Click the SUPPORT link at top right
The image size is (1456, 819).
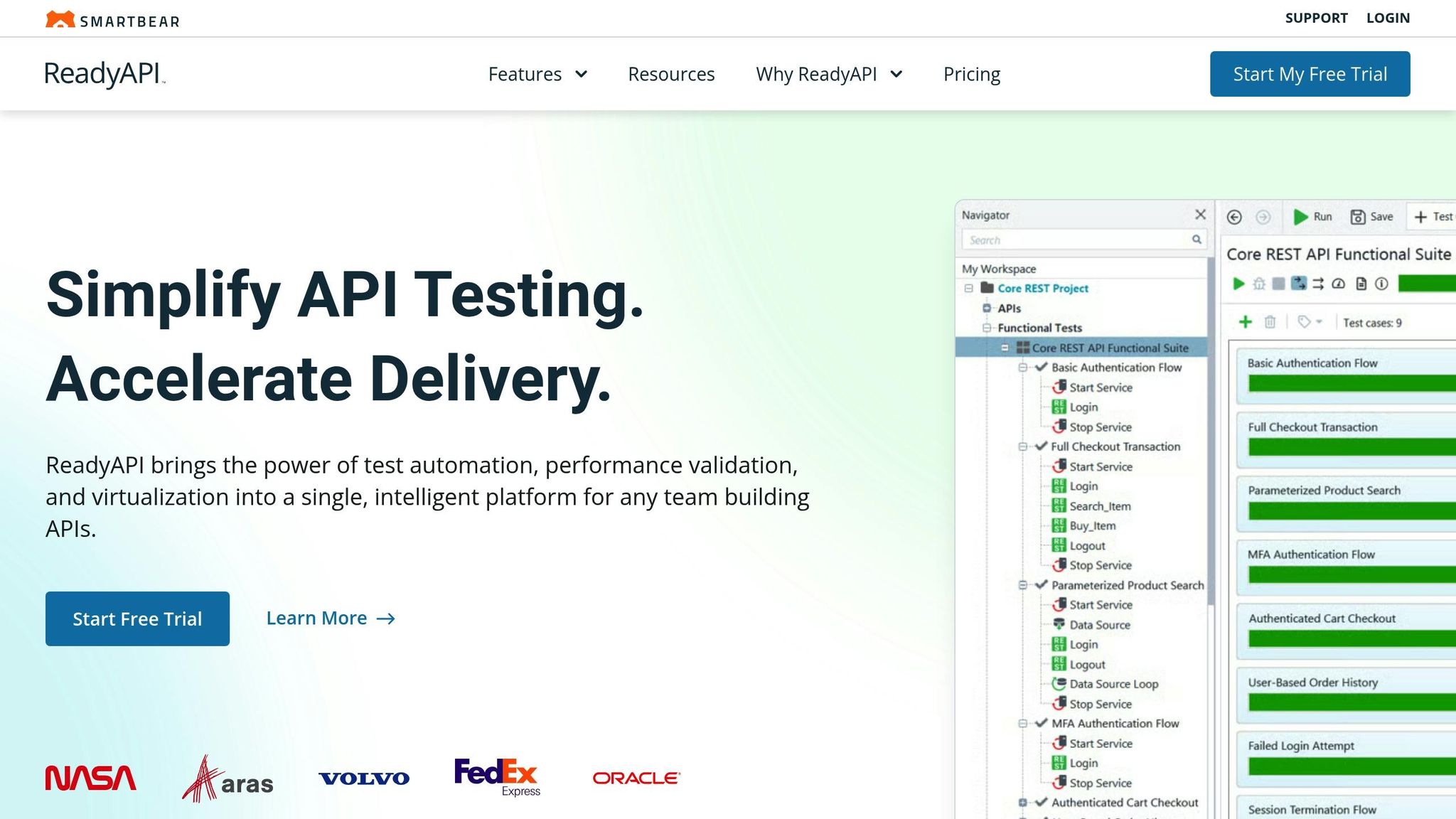1316,18
